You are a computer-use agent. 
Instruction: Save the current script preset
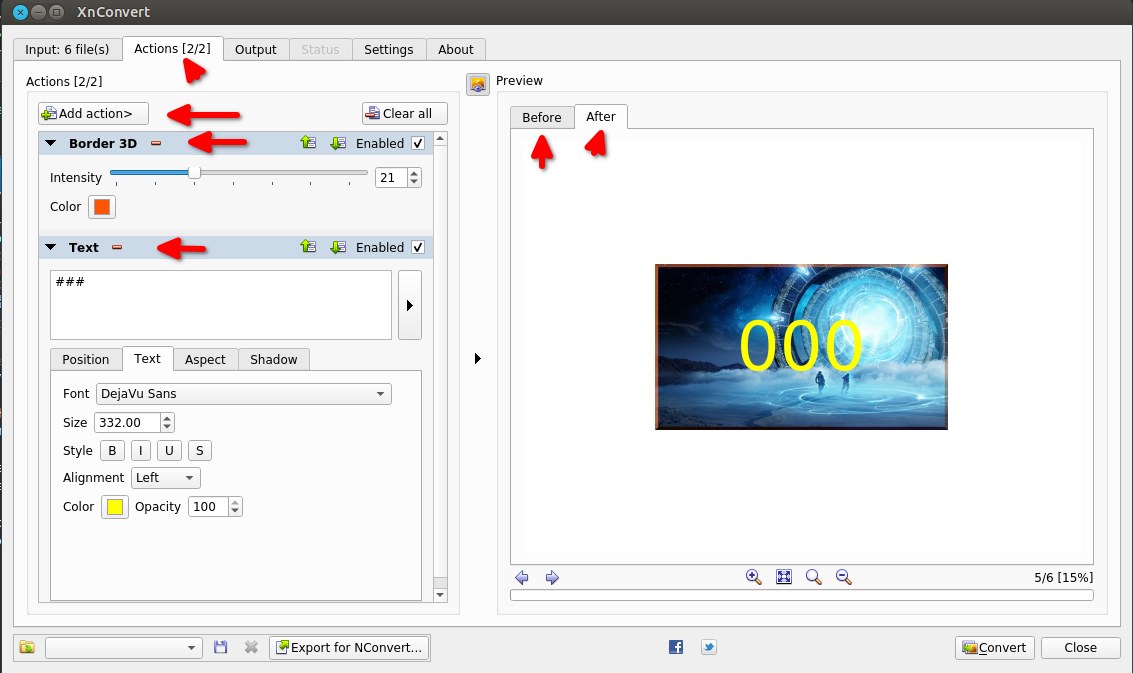click(220, 647)
